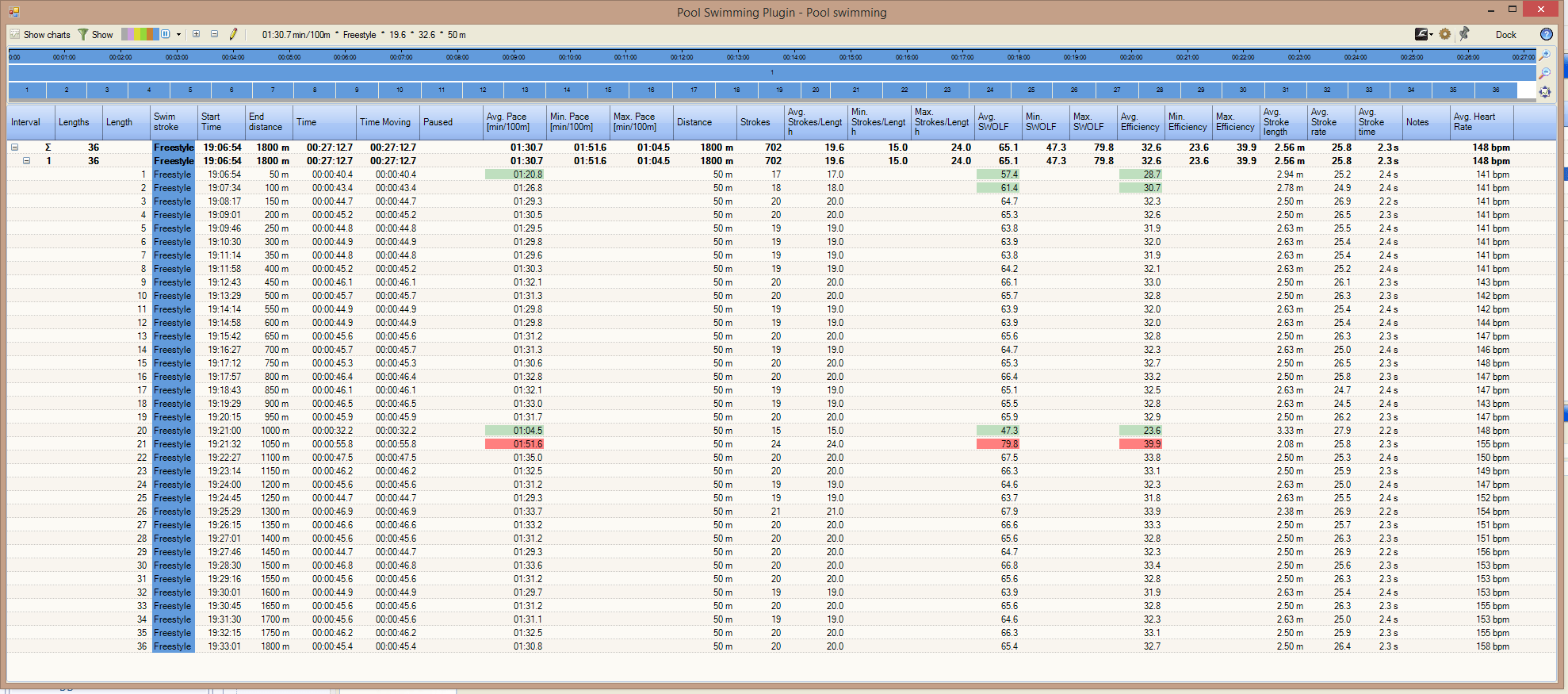The image size is (1568, 694).
Task: Click the red pace cell 01:51.6
Action: click(x=514, y=444)
